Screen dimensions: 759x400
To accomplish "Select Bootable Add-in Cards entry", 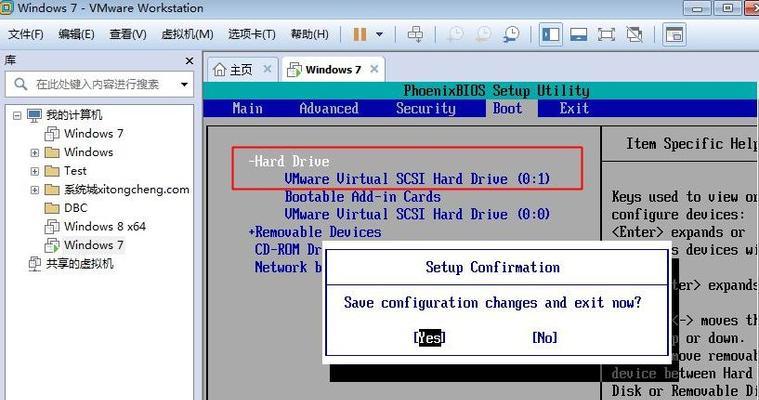I will (x=363, y=197).
